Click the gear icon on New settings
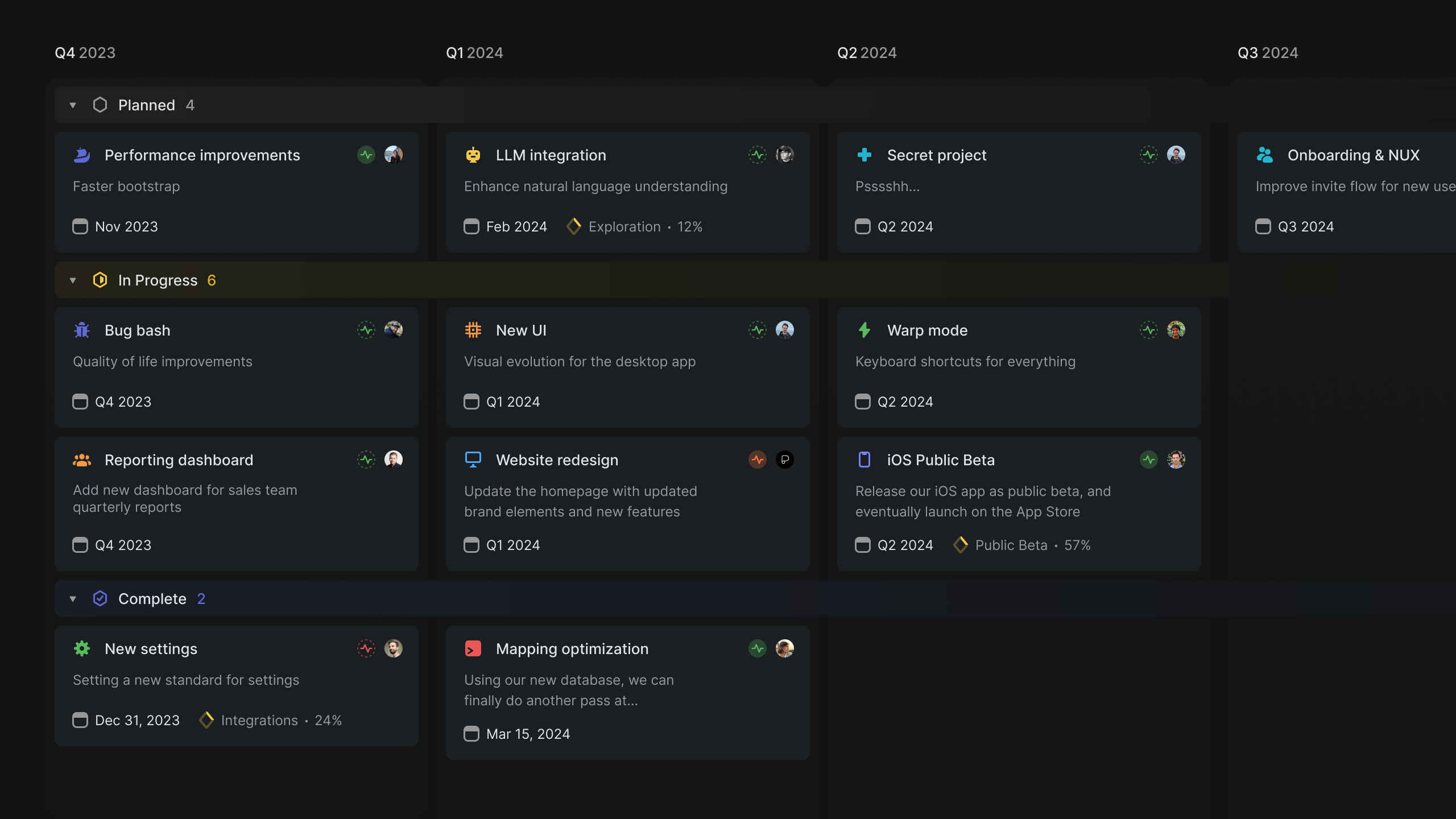This screenshot has height=819, width=1456. [x=81, y=648]
